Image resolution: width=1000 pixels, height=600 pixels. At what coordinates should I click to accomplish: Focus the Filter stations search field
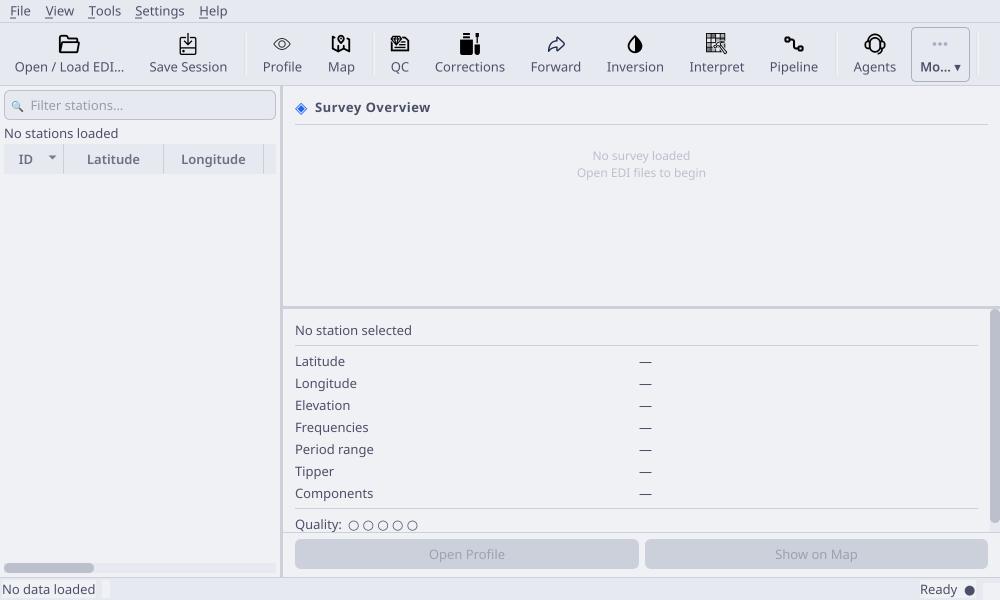pyautogui.click(x=140, y=105)
